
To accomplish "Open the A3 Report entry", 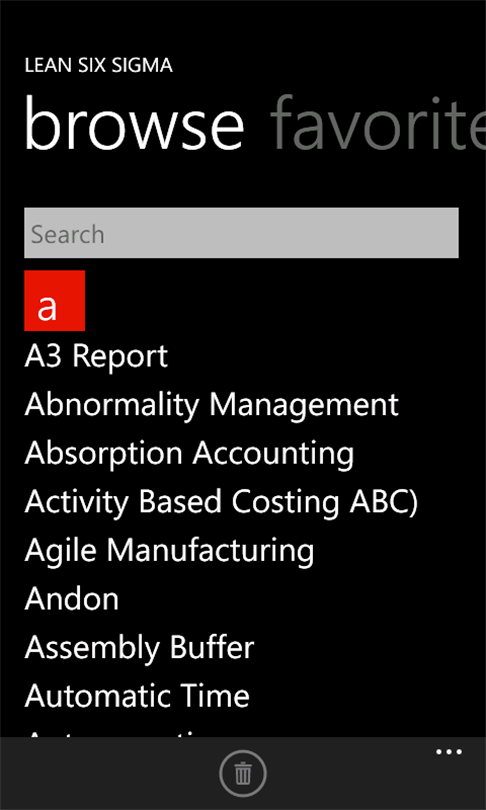I will 96,356.
